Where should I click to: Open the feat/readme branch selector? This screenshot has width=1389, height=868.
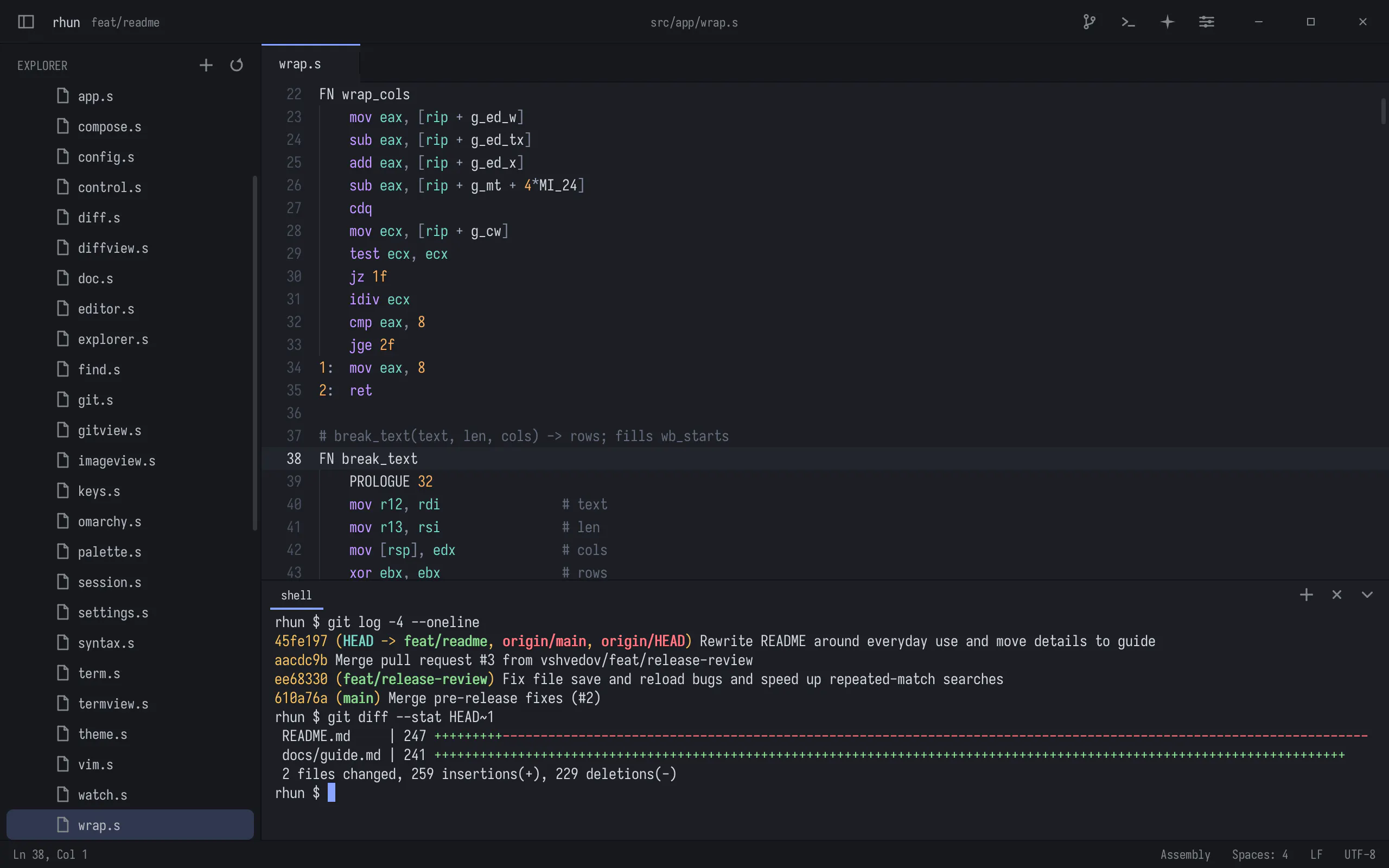(125, 22)
